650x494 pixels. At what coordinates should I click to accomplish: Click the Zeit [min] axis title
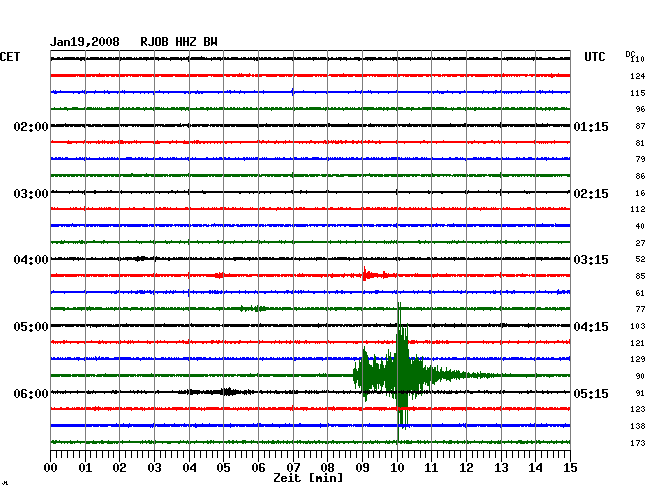click(308, 478)
